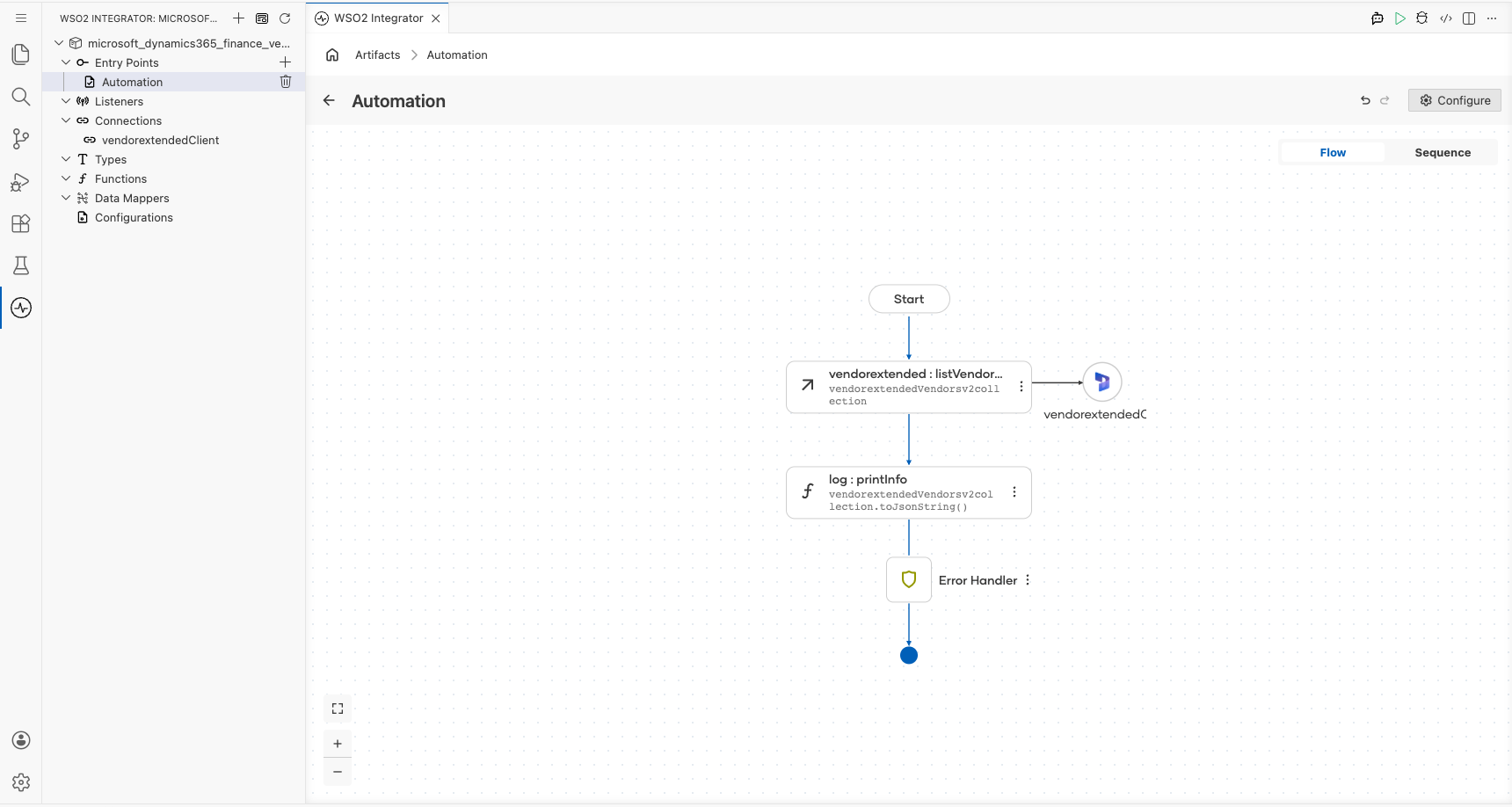Viewport: 1512px width, 807px height.
Task: Open options menu of log printInfo node
Action: [x=1014, y=492]
